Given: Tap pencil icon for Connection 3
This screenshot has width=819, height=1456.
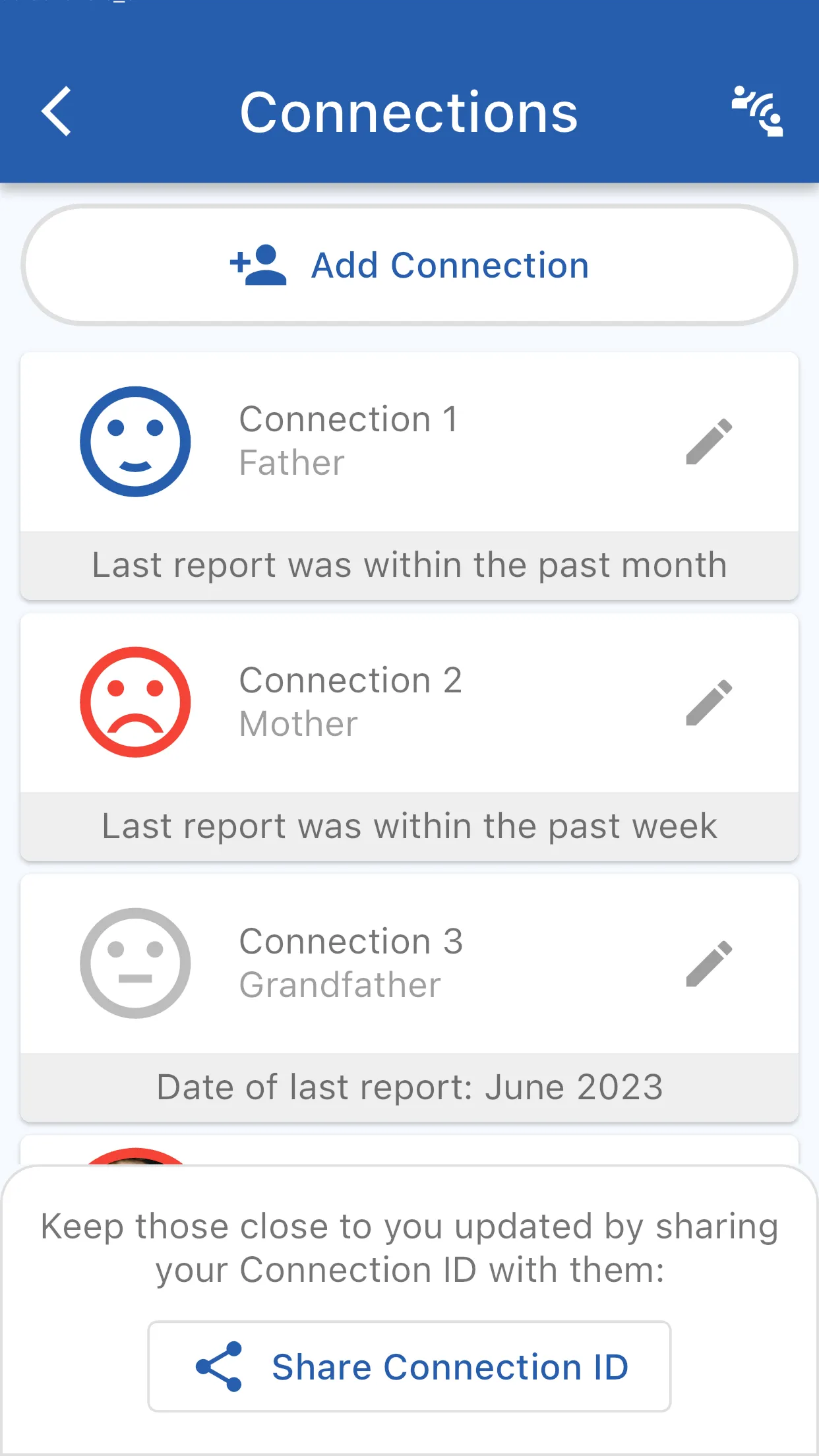Looking at the screenshot, I should pos(709,963).
